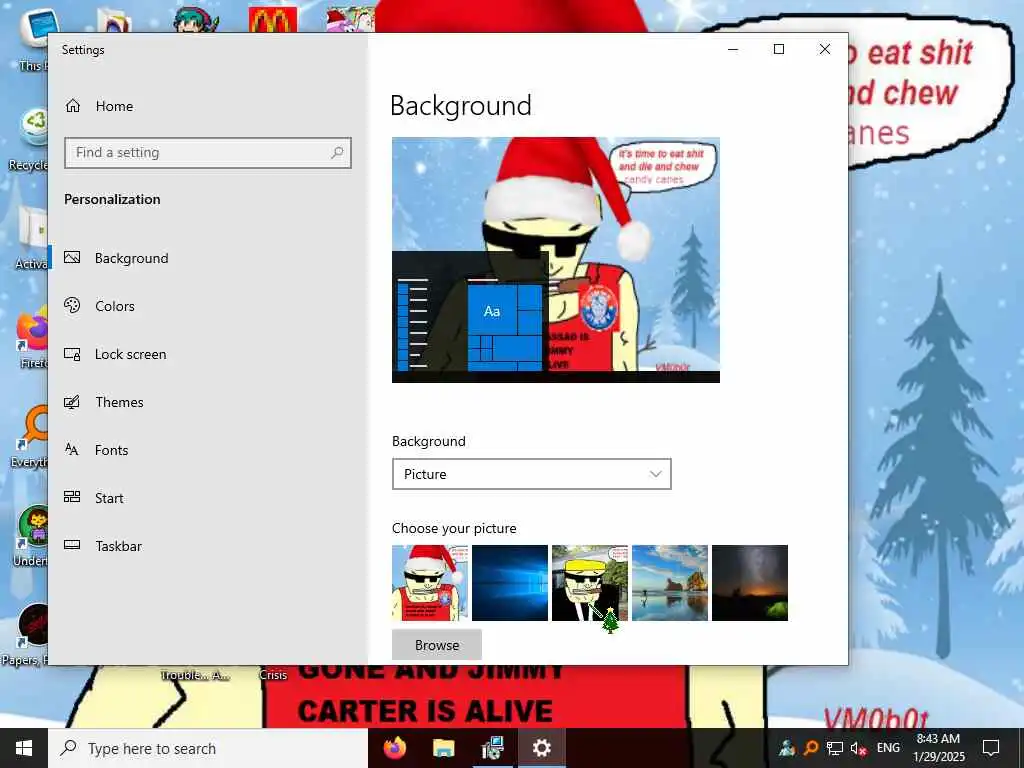Click the large background preview image

[556, 260]
